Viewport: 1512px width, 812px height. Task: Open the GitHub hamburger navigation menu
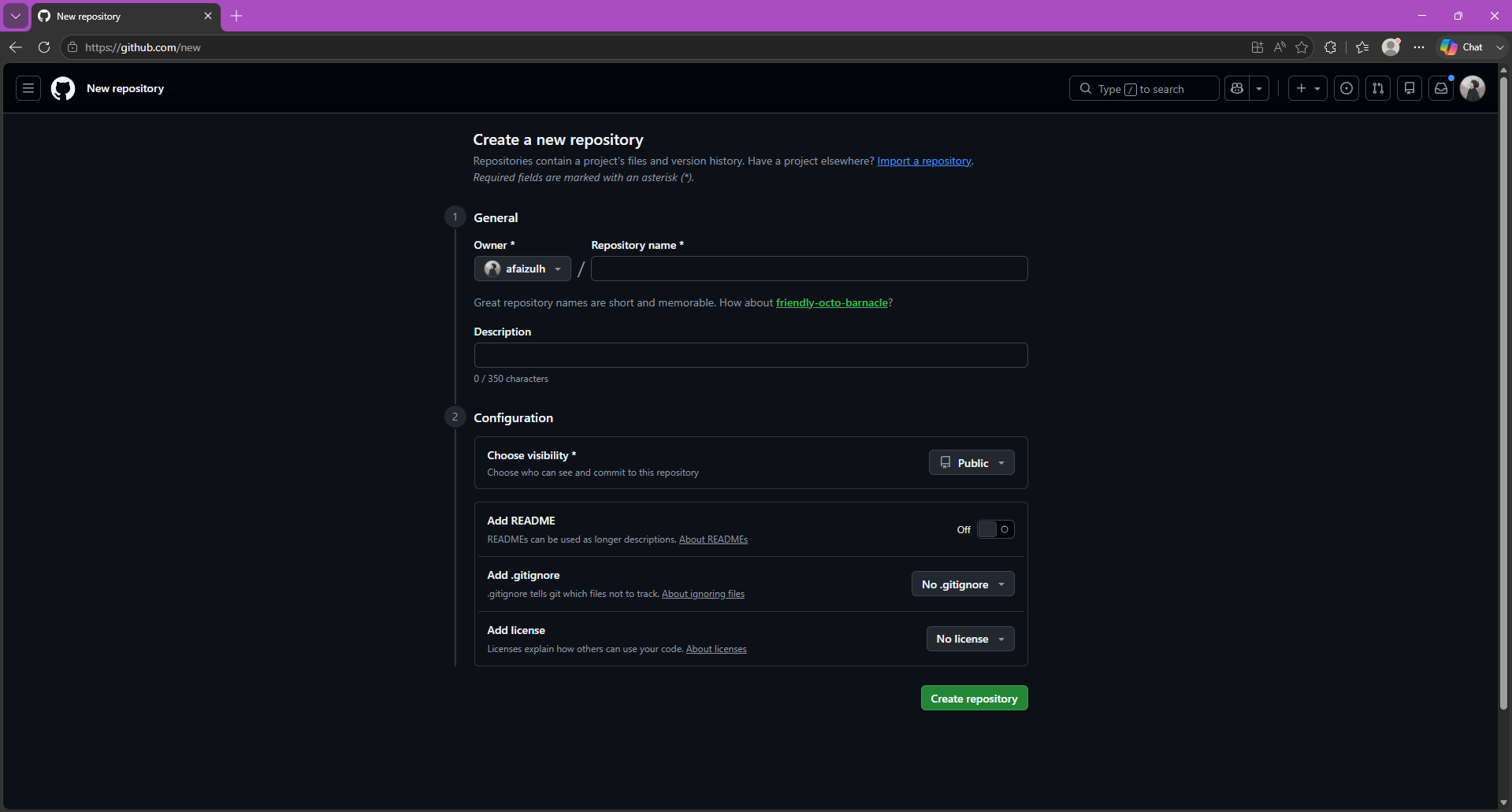[28, 88]
